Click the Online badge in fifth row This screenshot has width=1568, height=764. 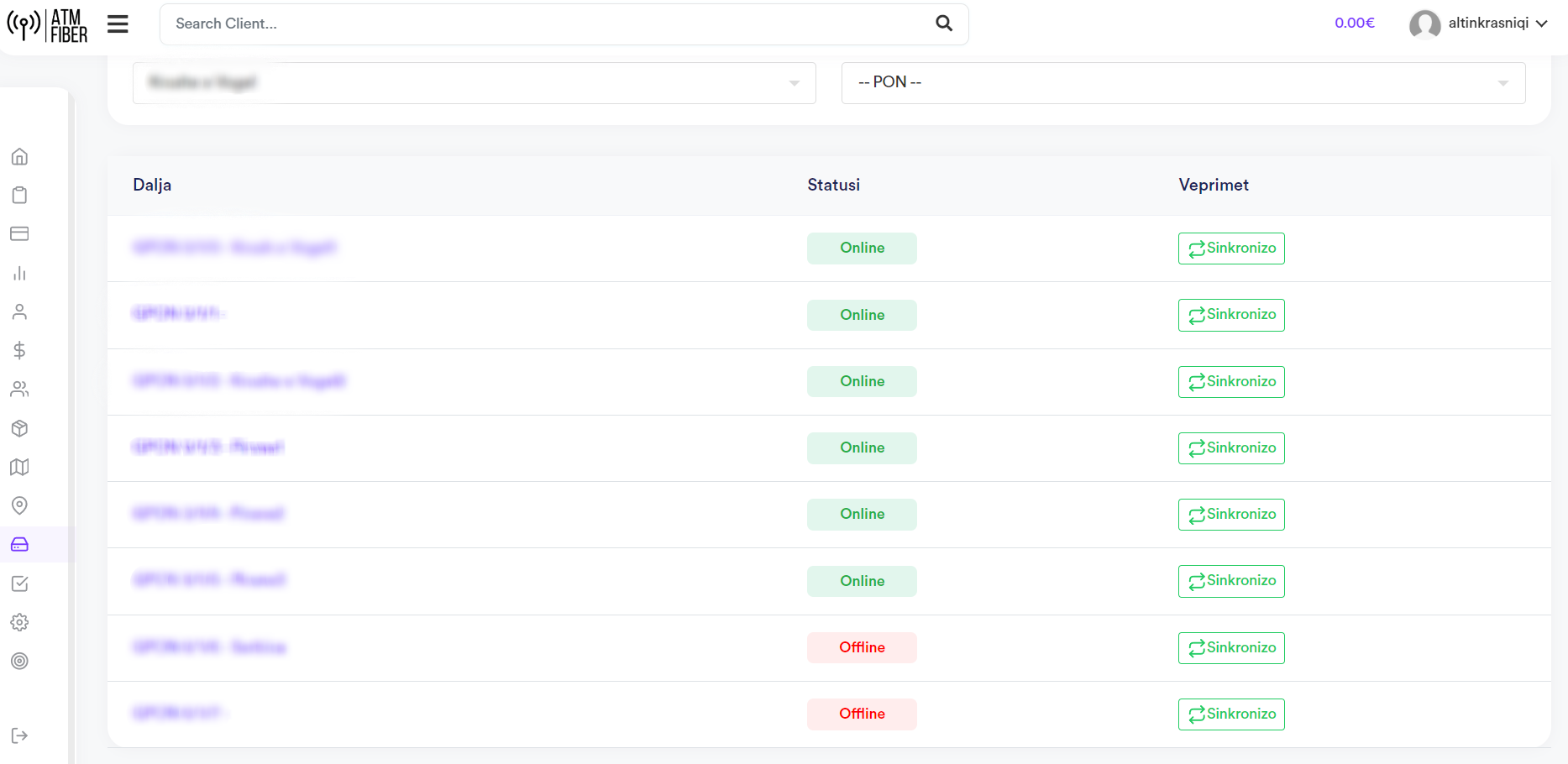tap(862, 515)
